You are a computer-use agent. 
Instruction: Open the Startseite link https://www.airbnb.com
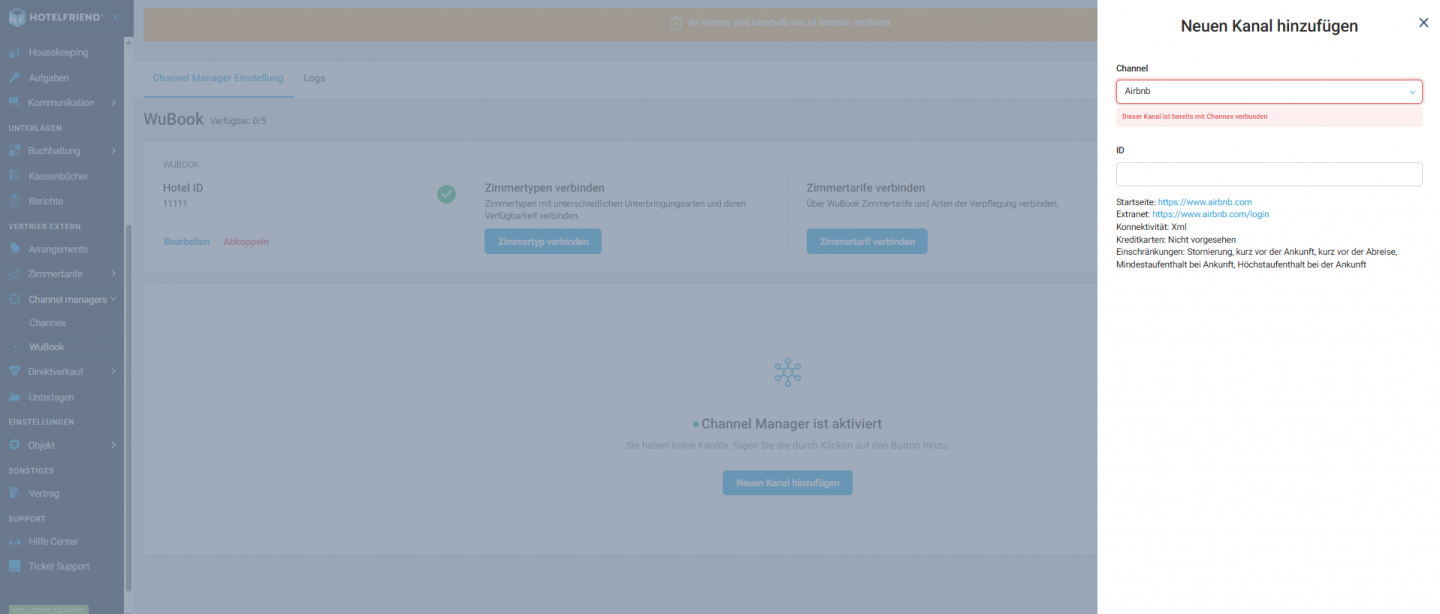point(1204,202)
